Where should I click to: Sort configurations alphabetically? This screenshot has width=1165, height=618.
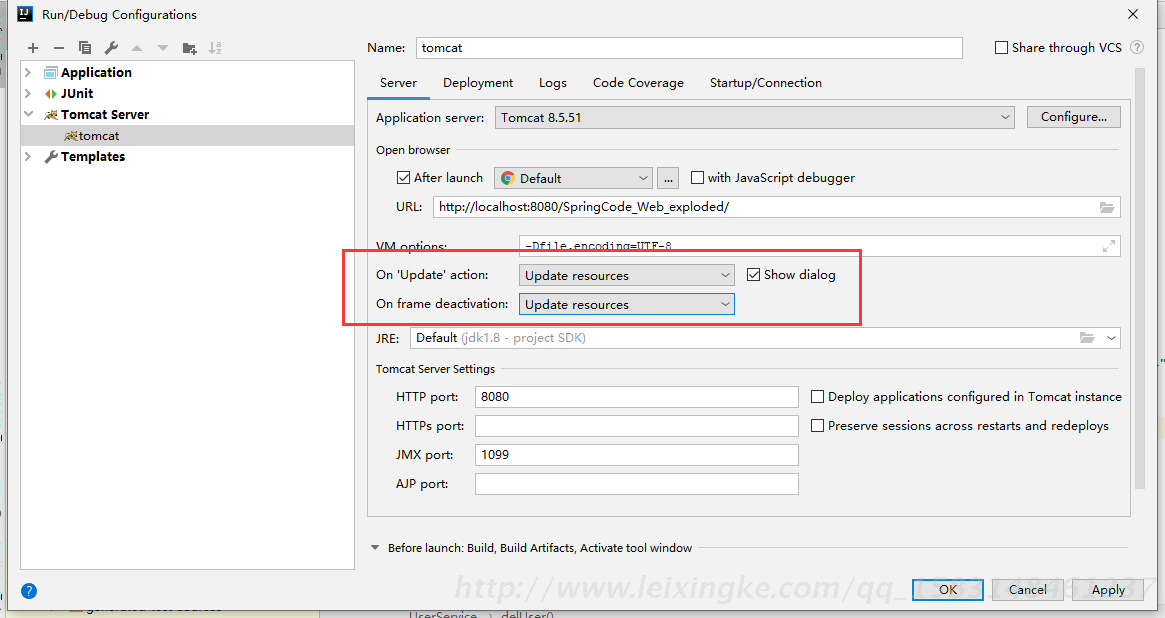coord(215,48)
